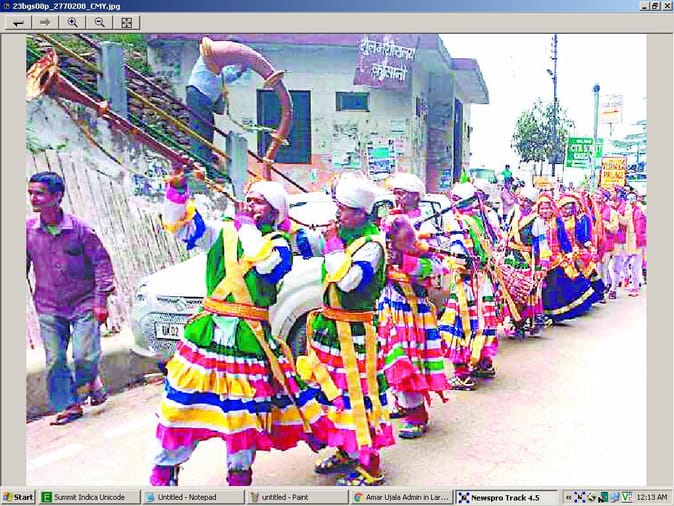Click the green V tray icon

click(x=627, y=497)
